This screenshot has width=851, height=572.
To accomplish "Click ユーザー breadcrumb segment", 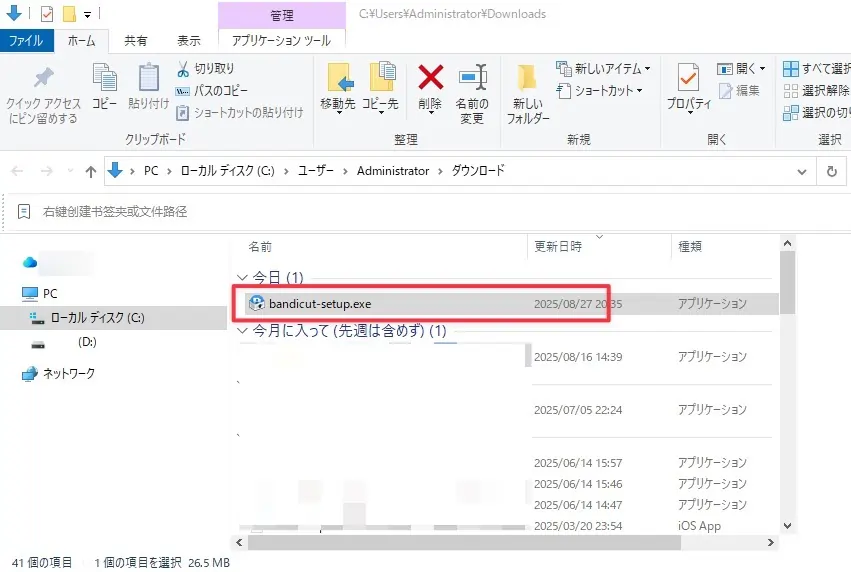I will click(315, 171).
